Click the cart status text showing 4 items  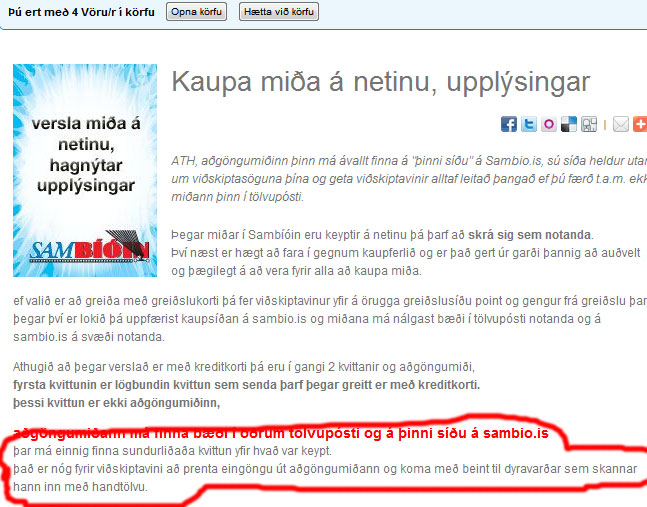pyautogui.click(x=80, y=12)
